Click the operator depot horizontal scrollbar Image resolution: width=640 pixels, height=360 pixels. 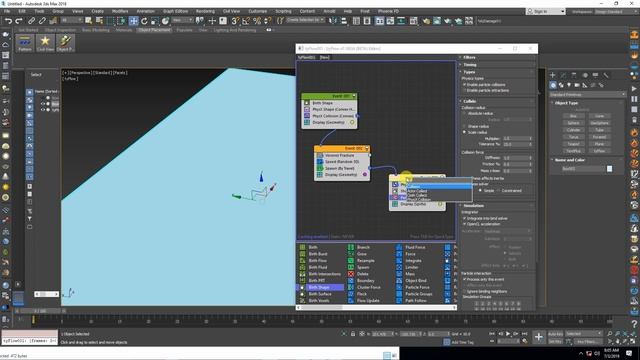pyautogui.click(x=376, y=308)
